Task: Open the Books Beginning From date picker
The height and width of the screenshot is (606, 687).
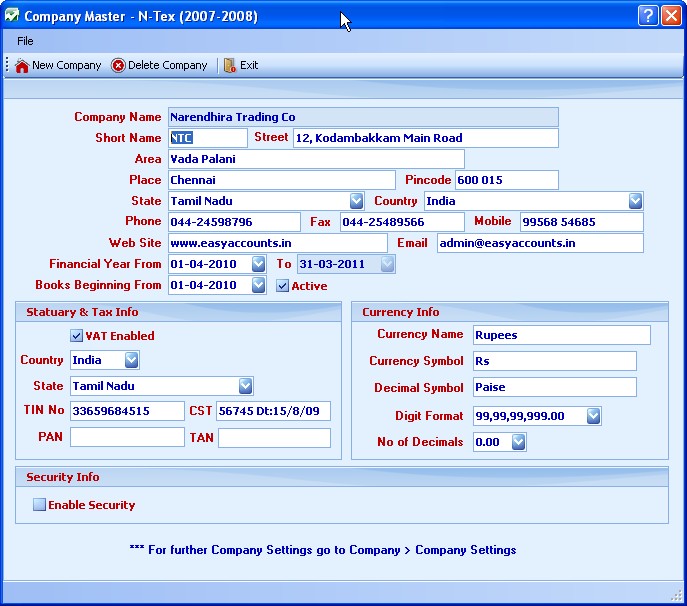Action: (x=259, y=285)
